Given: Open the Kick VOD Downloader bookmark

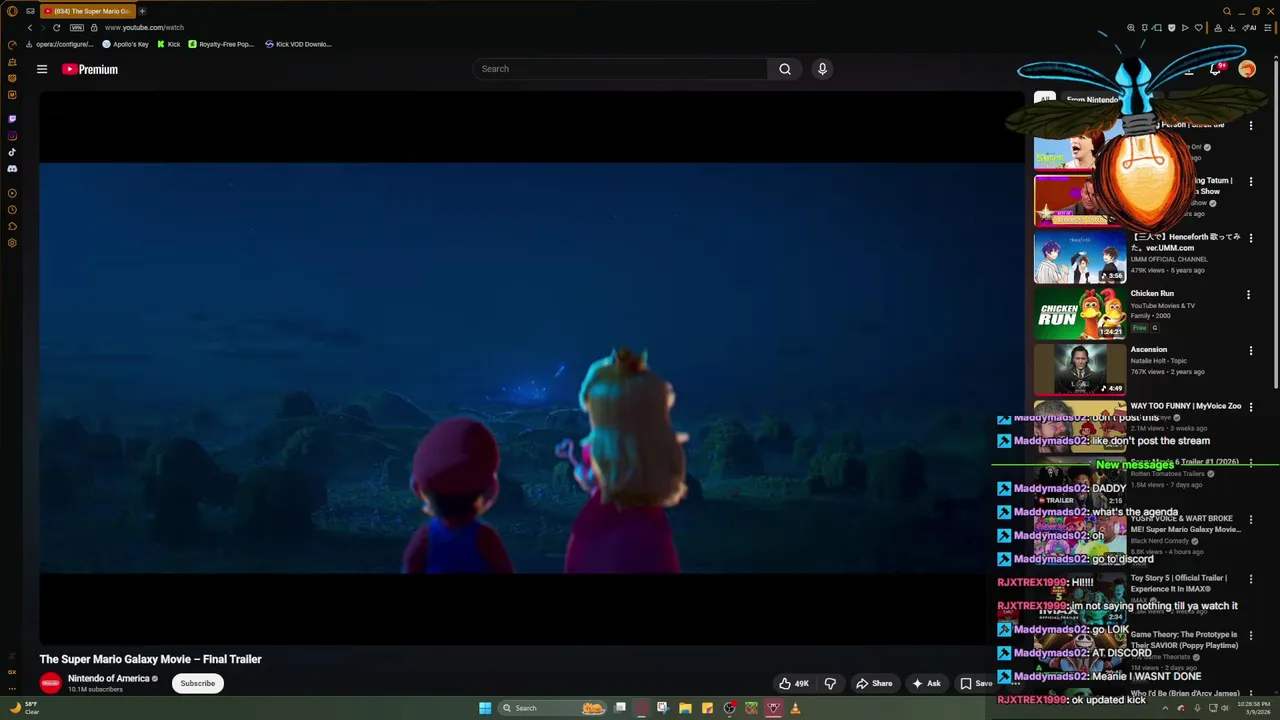Looking at the screenshot, I should [x=299, y=44].
